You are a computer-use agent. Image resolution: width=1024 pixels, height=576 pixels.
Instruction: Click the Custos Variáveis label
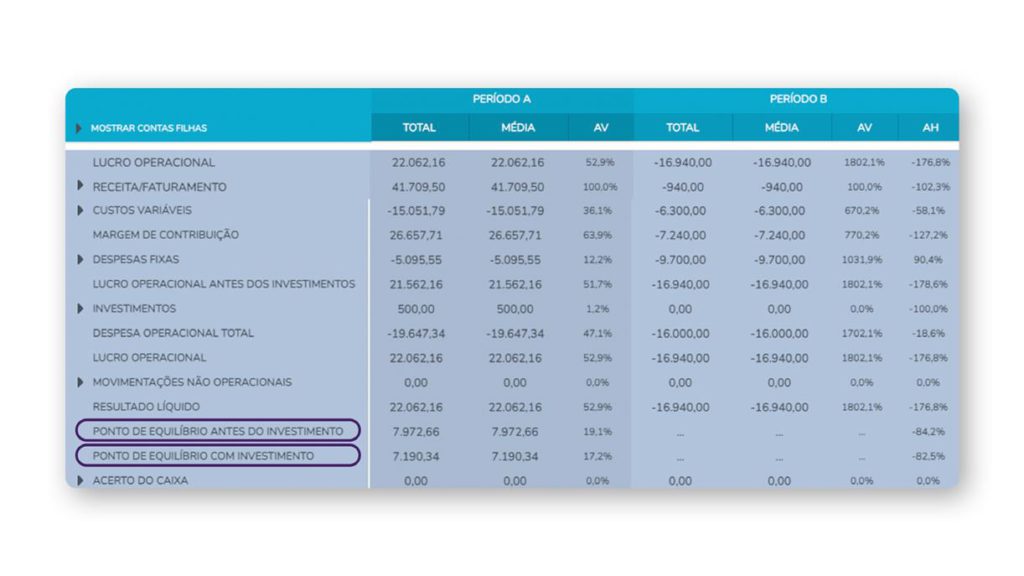142,210
